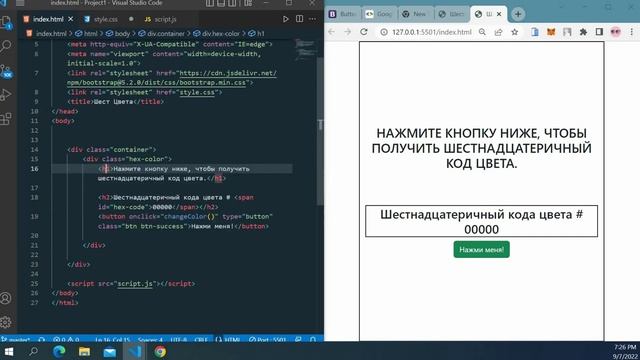Follow the script.js src link in the code
Viewport: 640px width, 360px height.
135,284
